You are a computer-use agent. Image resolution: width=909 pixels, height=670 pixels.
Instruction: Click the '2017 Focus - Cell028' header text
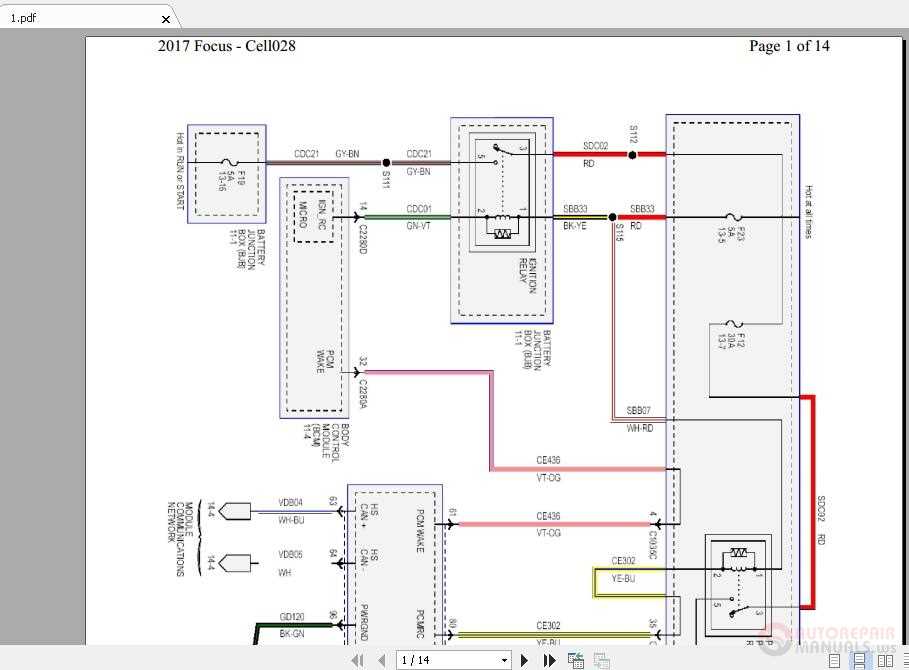click(227, 46)
